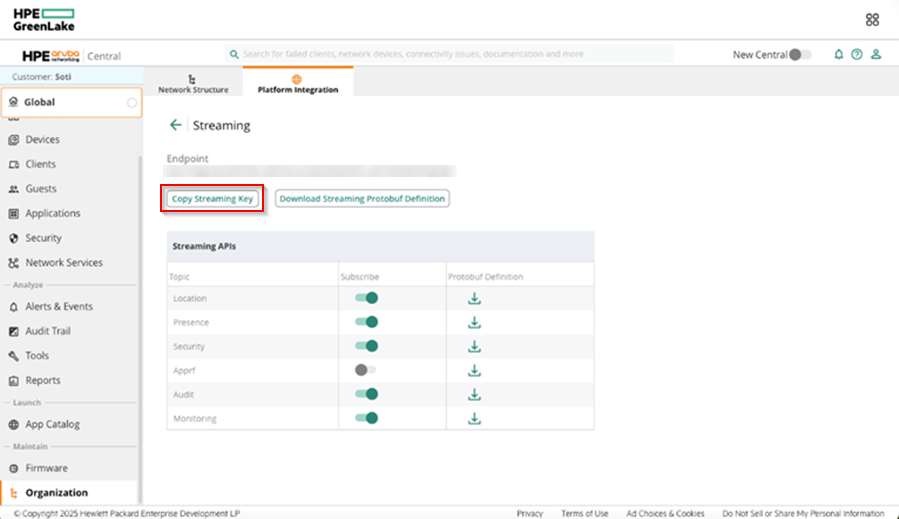This screenshot has height=519, width=899.
Task: Click the Streaming APIs table heading
Action: click(204, 246)
